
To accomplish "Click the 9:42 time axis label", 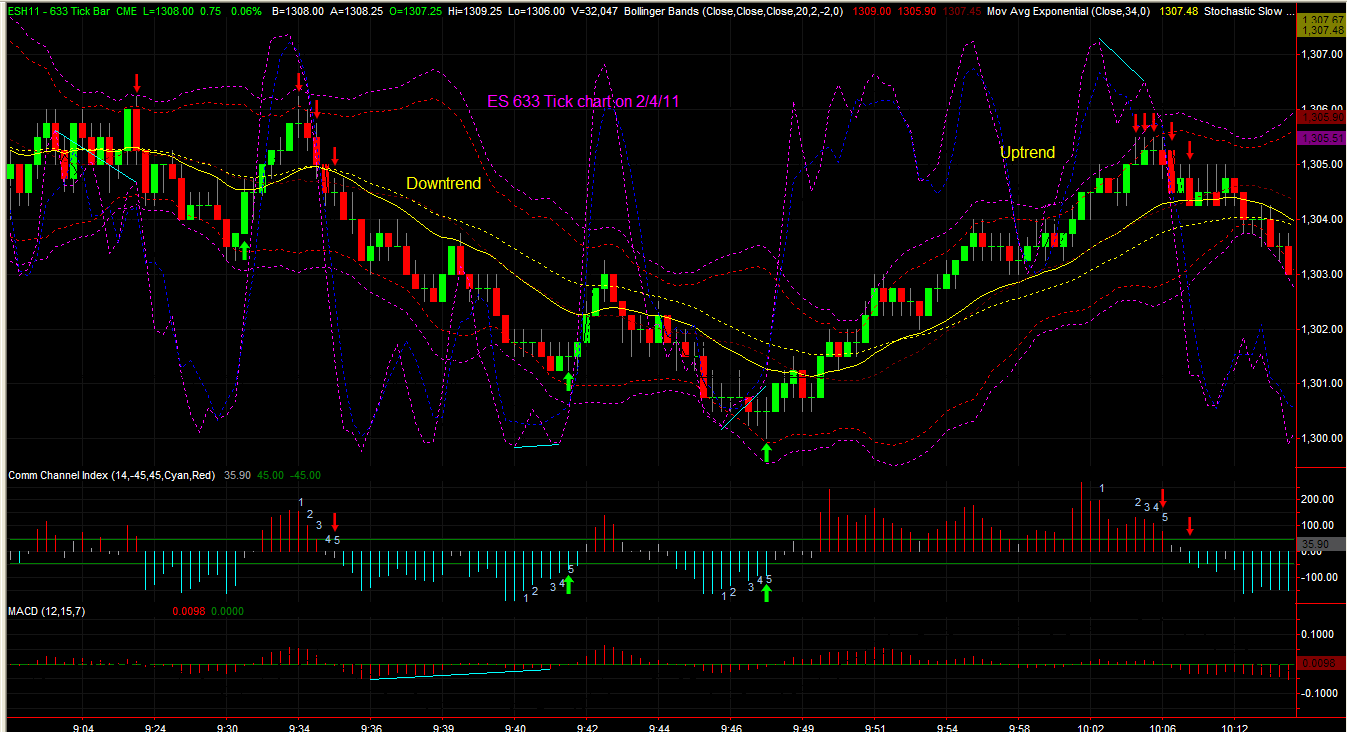I will (x=588, y=729).
